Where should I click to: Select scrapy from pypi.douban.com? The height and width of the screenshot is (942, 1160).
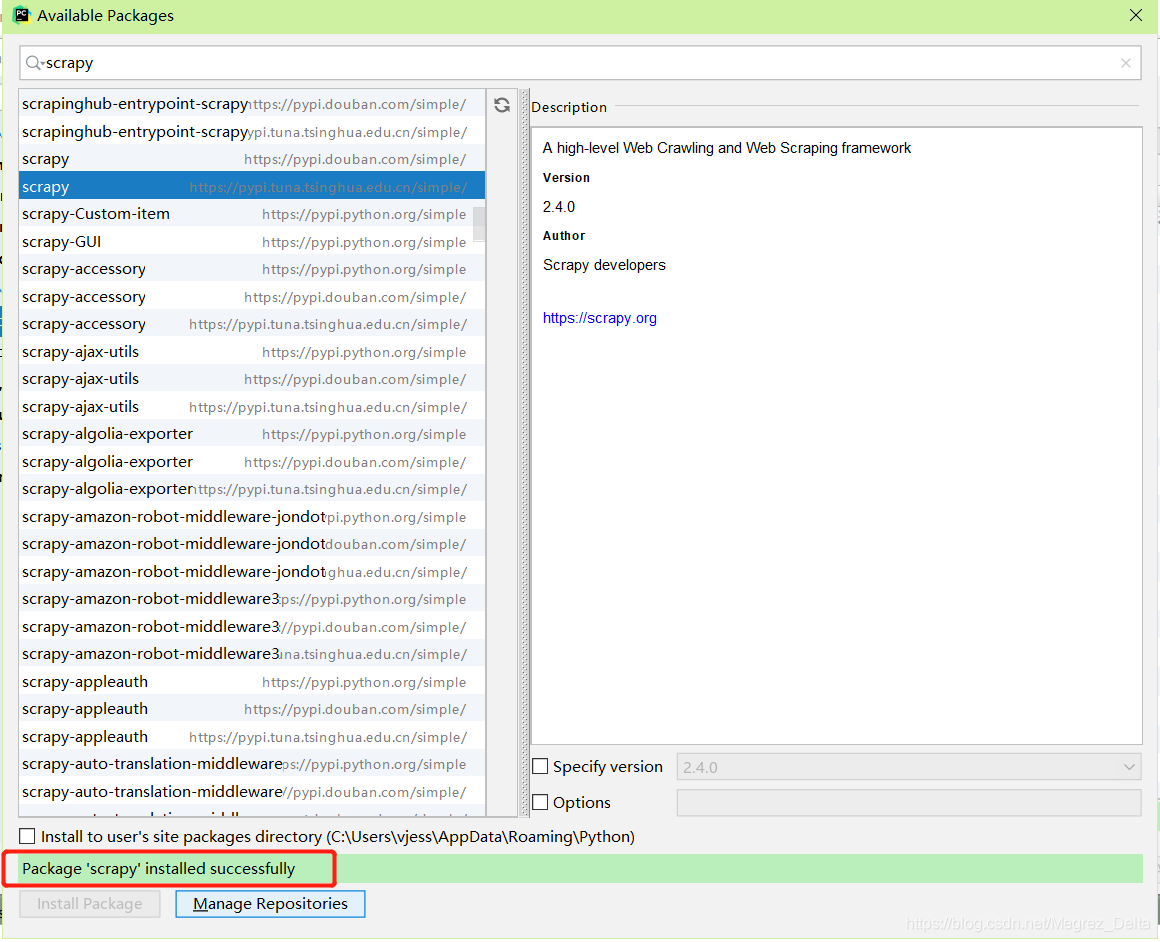(x=252, y=159)
